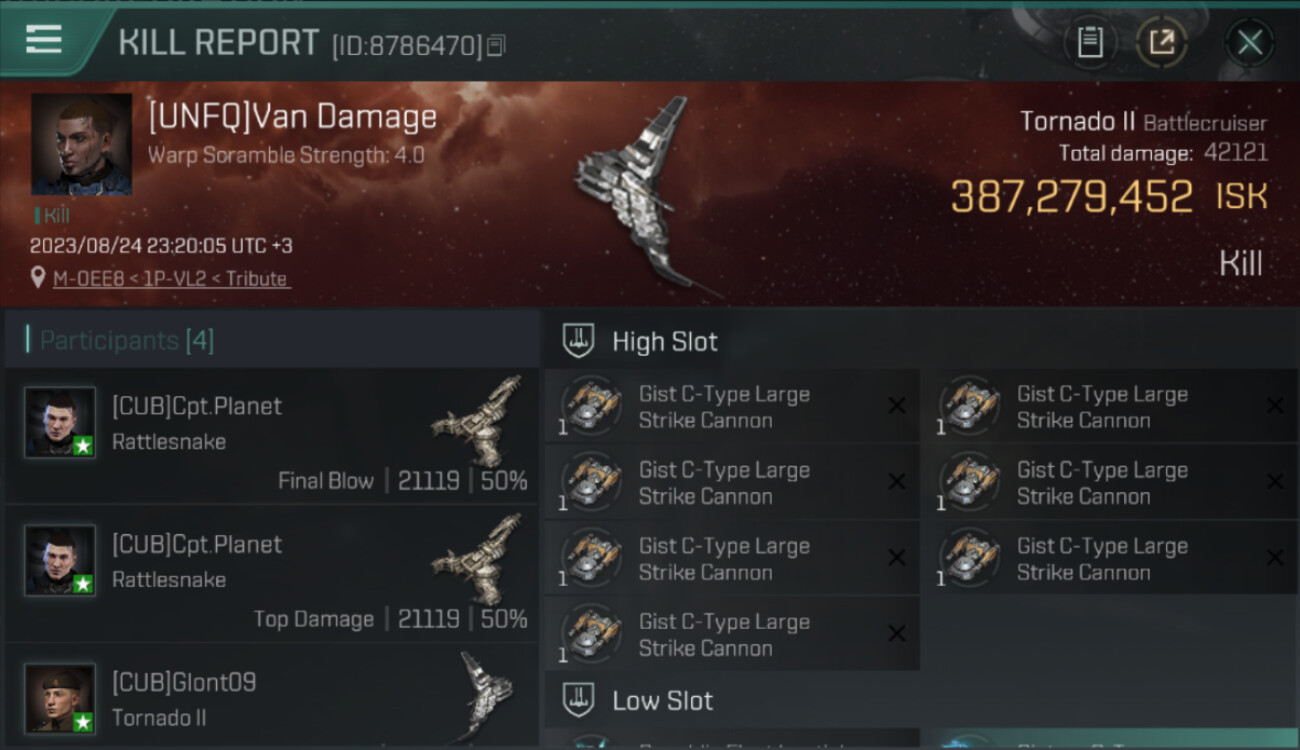Open Glont09 participant portrait
1300x750 pixels.
tap(60, 698)
